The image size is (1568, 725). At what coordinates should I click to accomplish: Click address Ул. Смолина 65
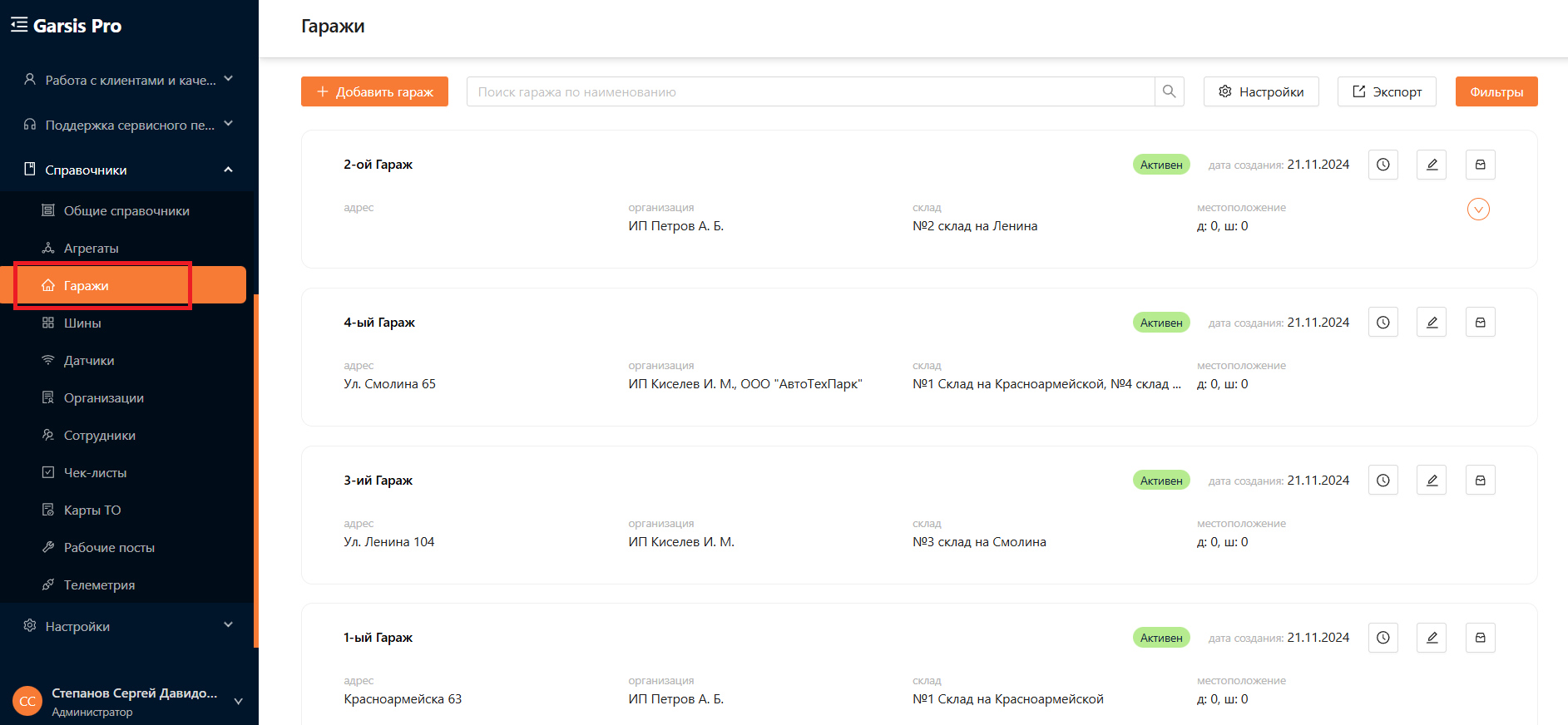click(389, 384)
